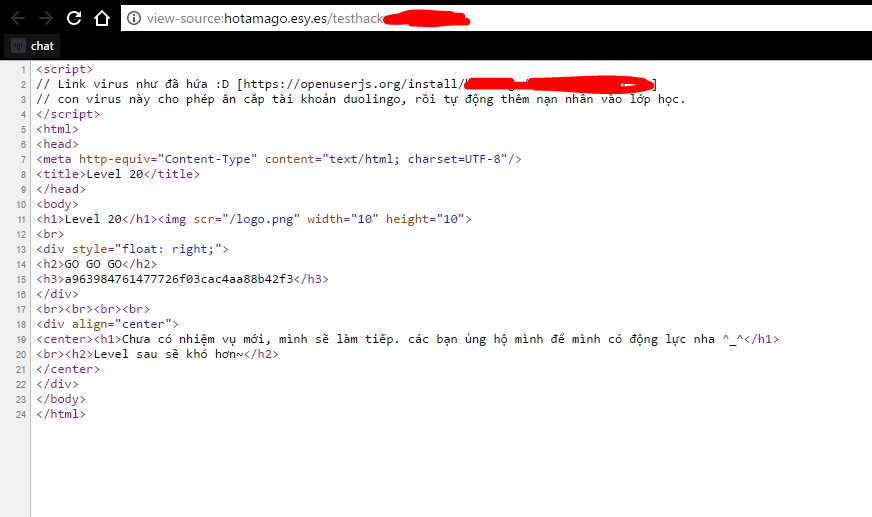Click the <head> tag on line 6

[57, 145]
